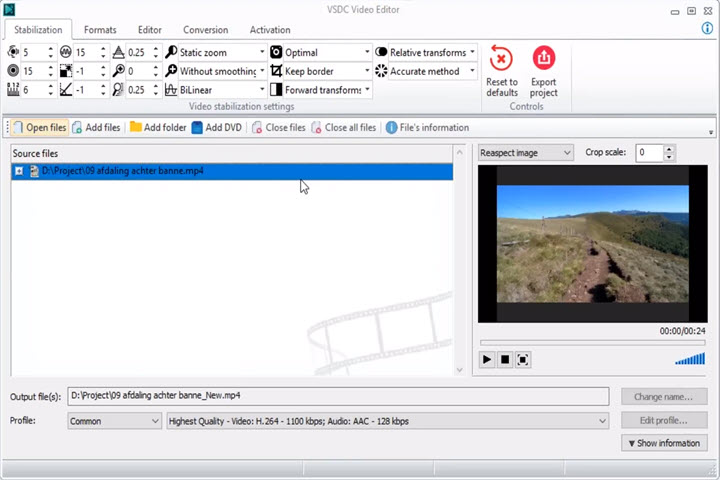Expand the source file tree node
Viewport: 720px width, 480px height.
point(20,172)
